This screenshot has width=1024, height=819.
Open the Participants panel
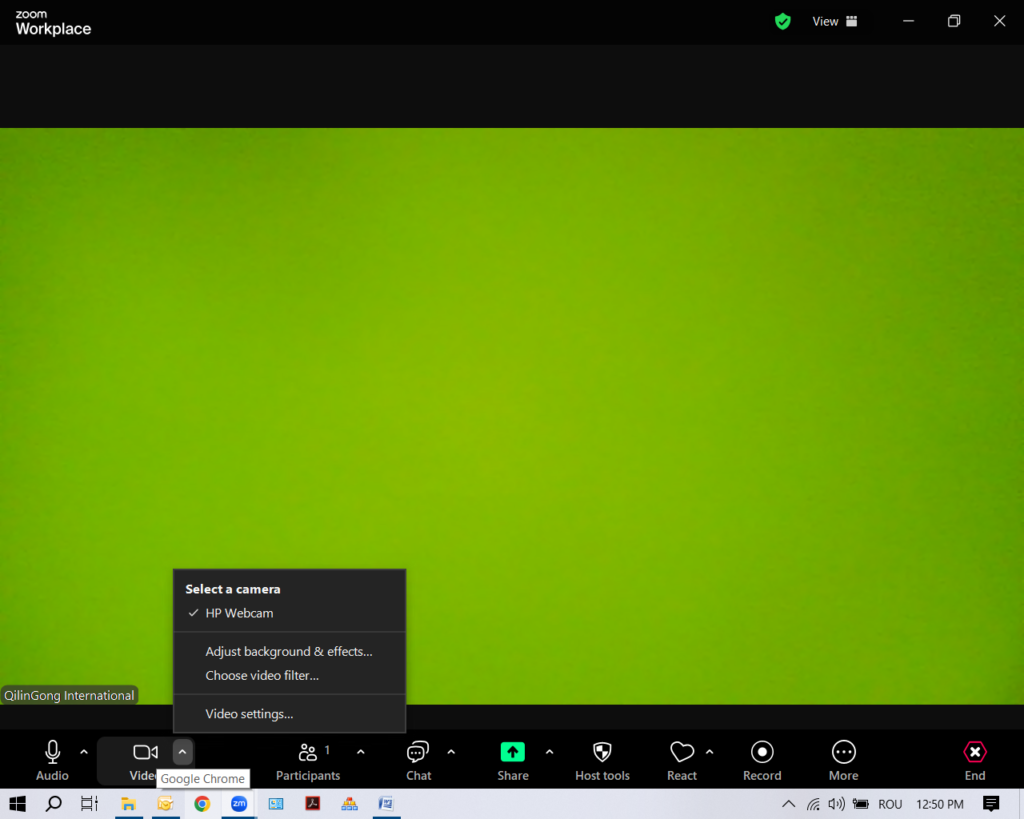[x=308, y=760]
